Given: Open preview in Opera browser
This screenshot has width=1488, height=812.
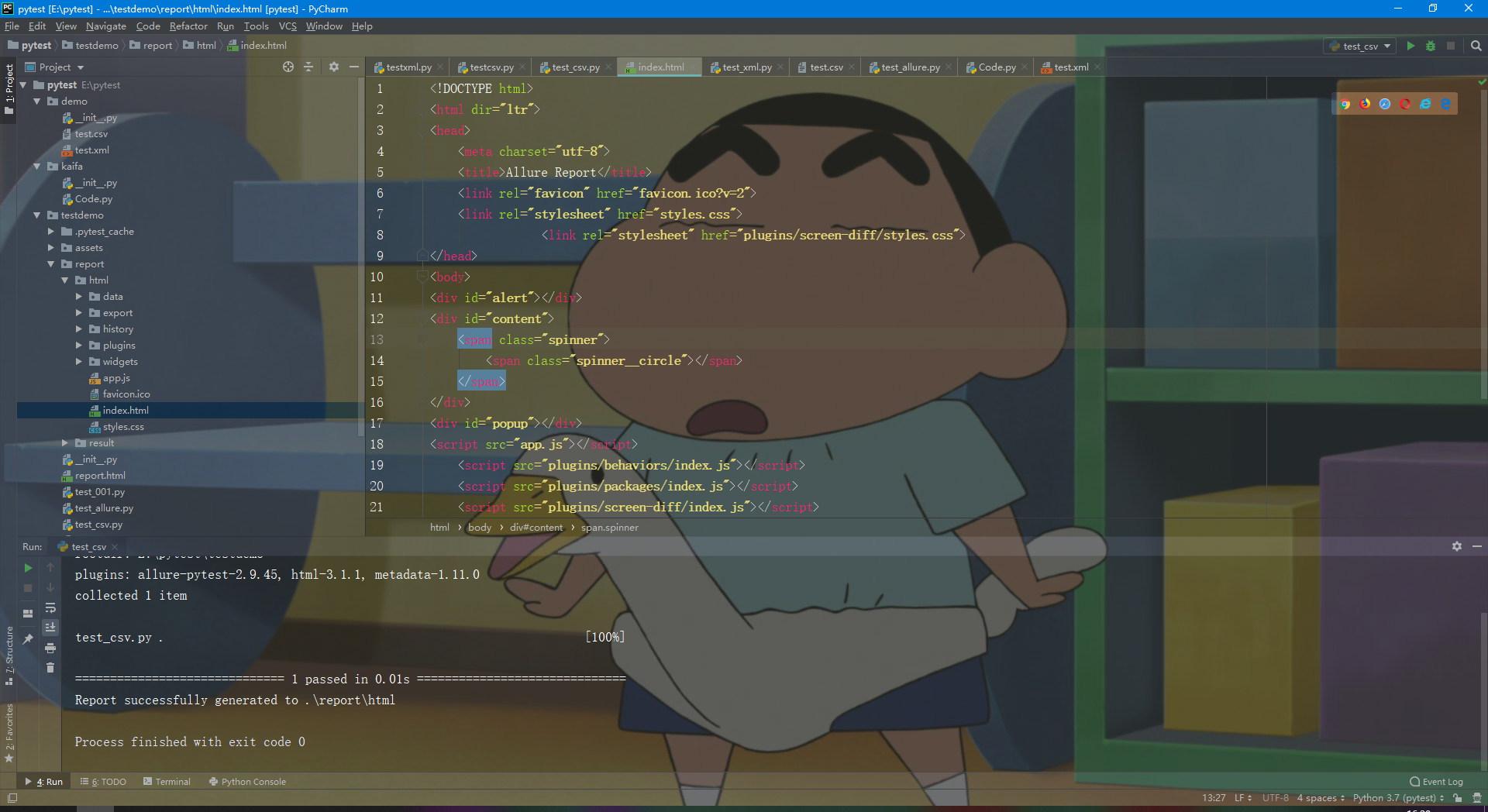Looking at the screenshot, I should [x=1405, y=104].
